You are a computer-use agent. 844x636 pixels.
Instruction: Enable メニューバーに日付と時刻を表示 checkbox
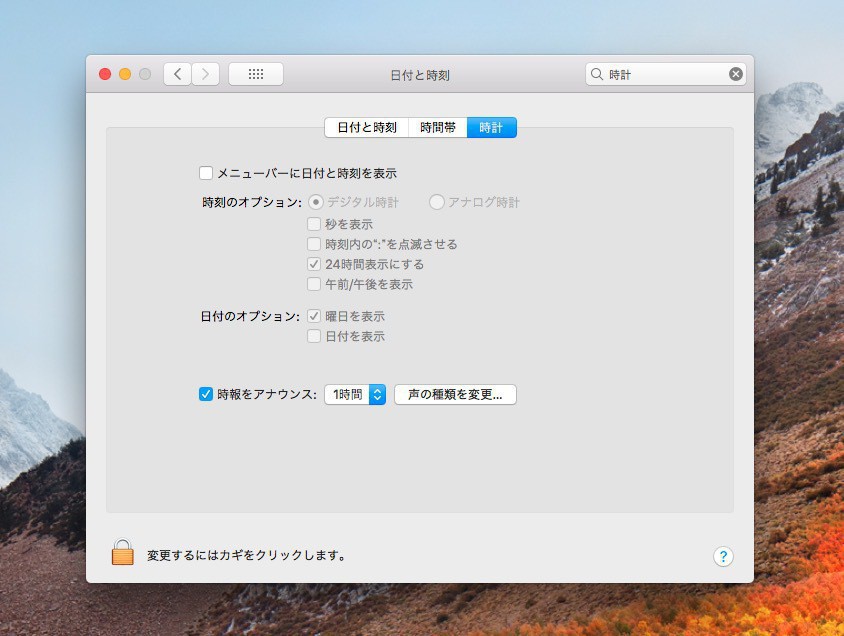pos(206,173)
